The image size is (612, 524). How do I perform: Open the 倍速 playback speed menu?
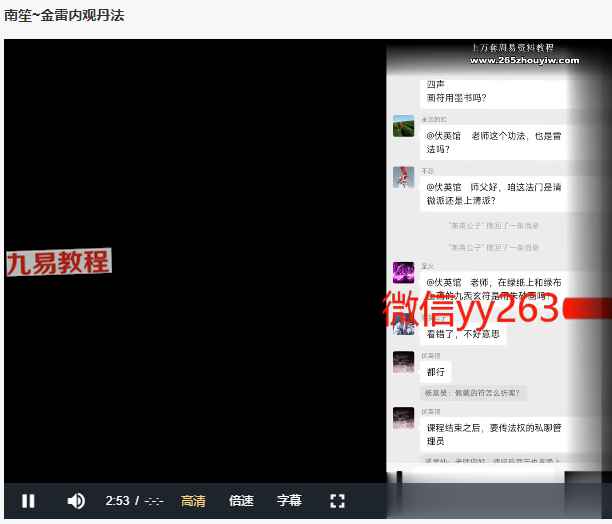(x=241, y=500)
